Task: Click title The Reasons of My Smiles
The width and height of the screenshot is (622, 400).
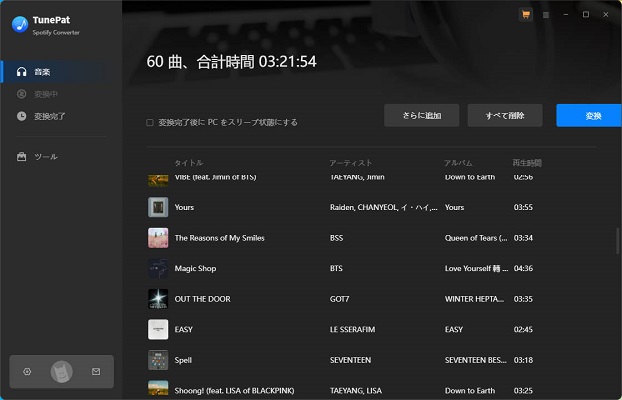Action: click(x=219, y=238)
